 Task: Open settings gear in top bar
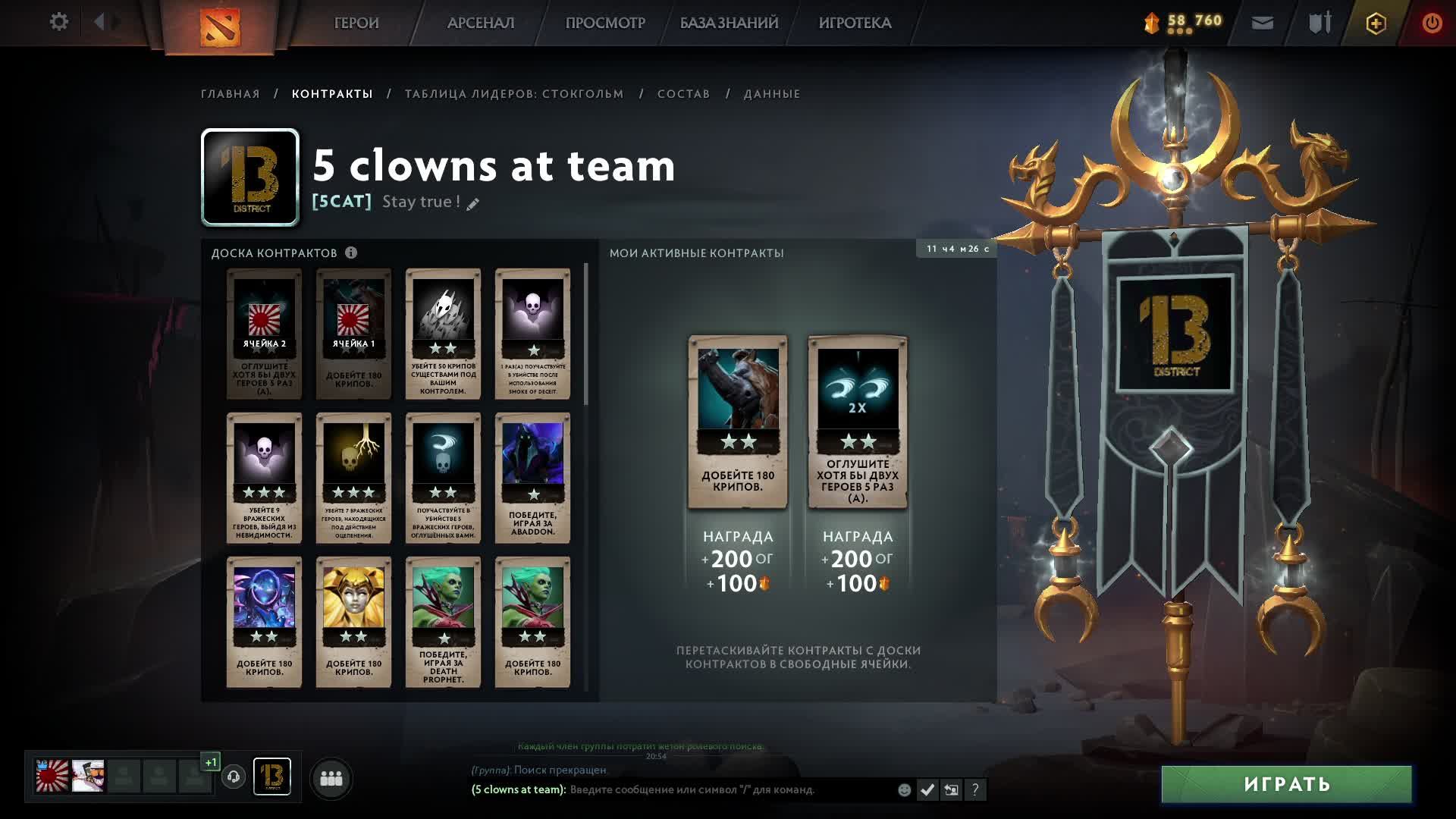[58, 22]
